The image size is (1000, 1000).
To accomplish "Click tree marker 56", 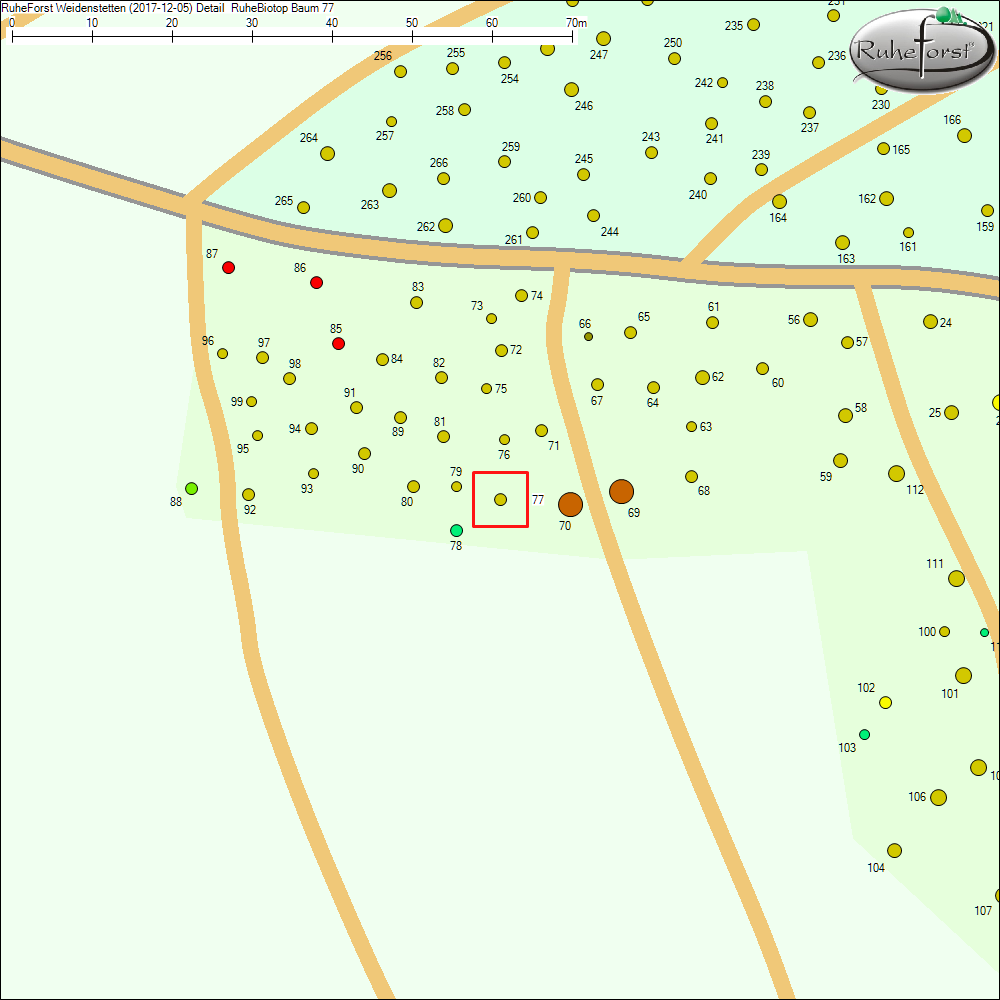I will 810,319.
